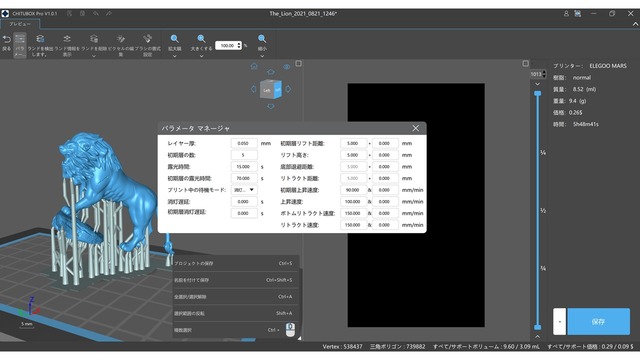
Task: Click the detect islands (ランドを検出) icon
Action: [40, 39]
